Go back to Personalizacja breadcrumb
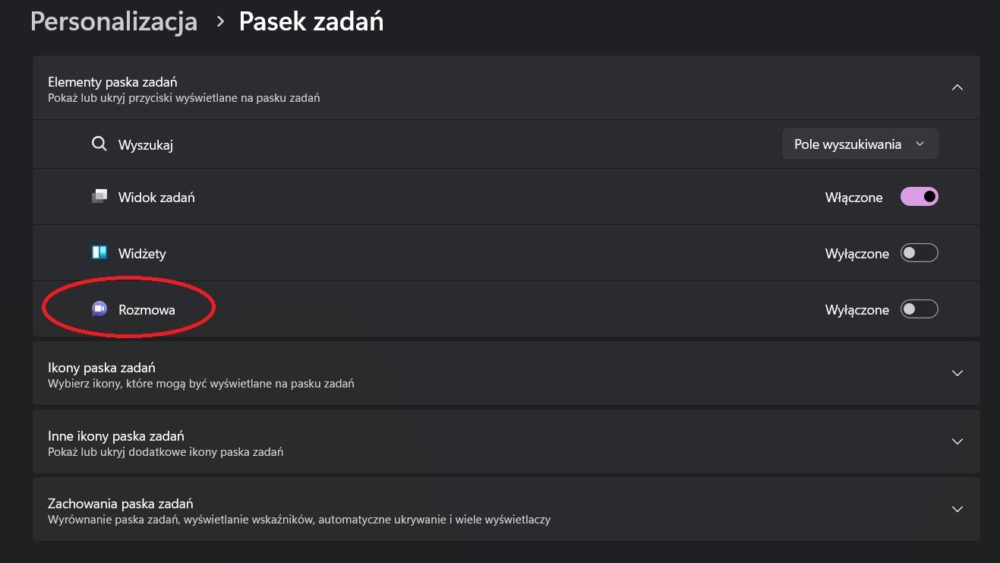Screen dimensions: 1000x563 click(x=114, y=22)
